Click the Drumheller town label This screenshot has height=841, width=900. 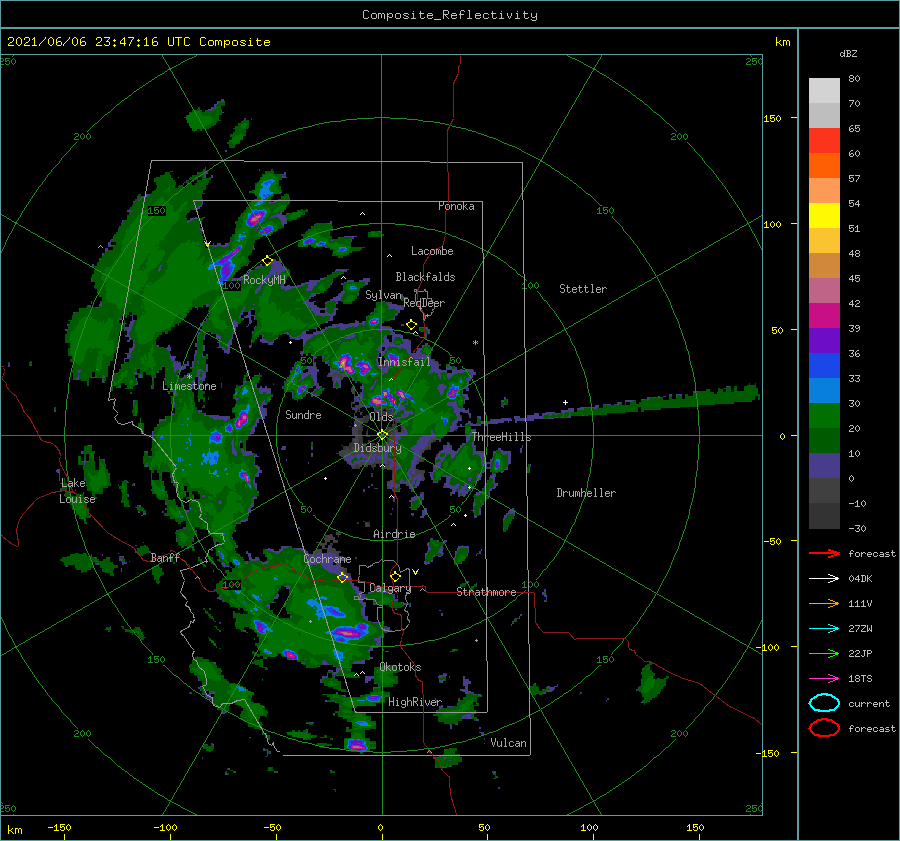(586, 493)
